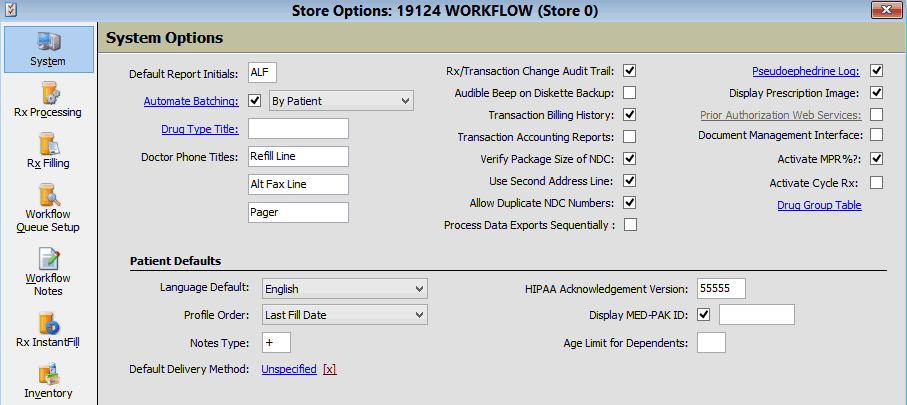Image resolution: width=907 pixels, height=405 pixels.
Task: Click Prior Authorization Web Services link
Action: click(x=780, y=115)
